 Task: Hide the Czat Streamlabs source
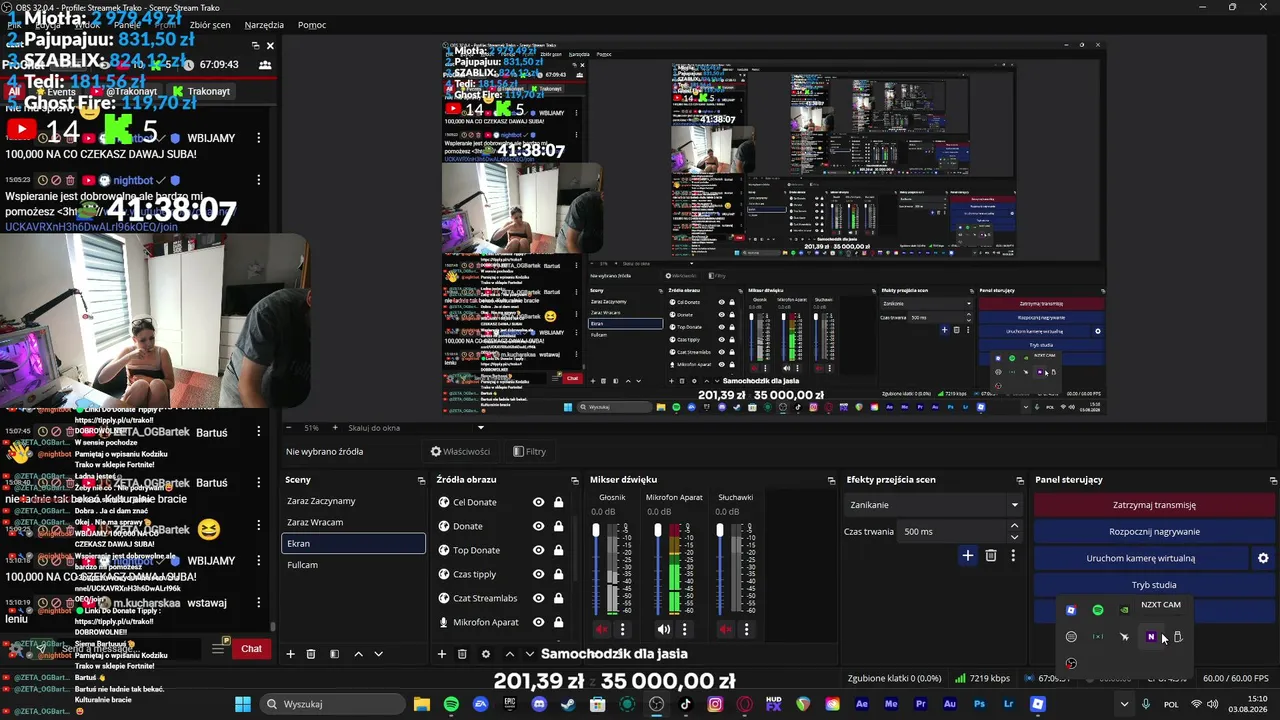(538, 598)
